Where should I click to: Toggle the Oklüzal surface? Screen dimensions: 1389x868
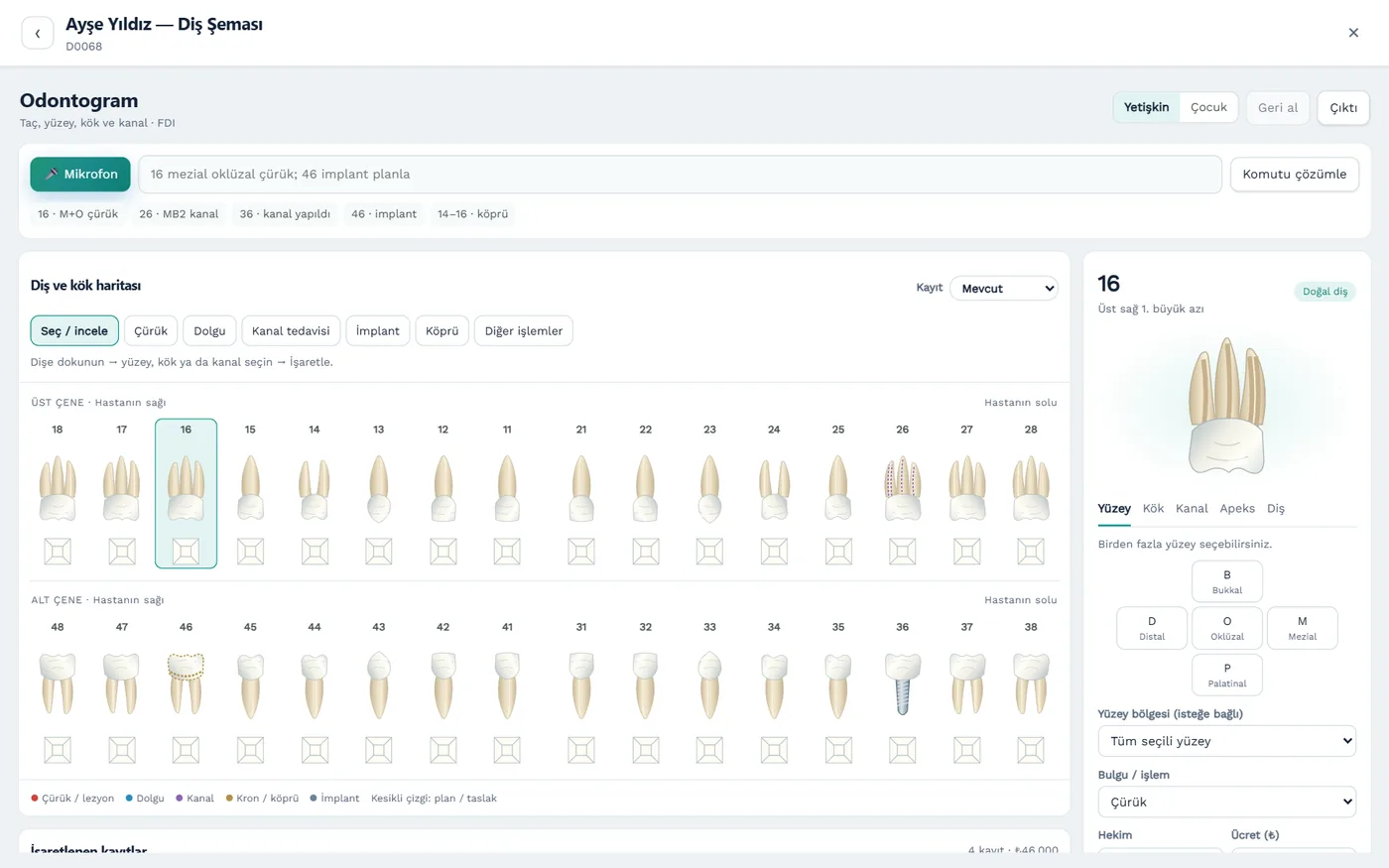pos(1227,628)
